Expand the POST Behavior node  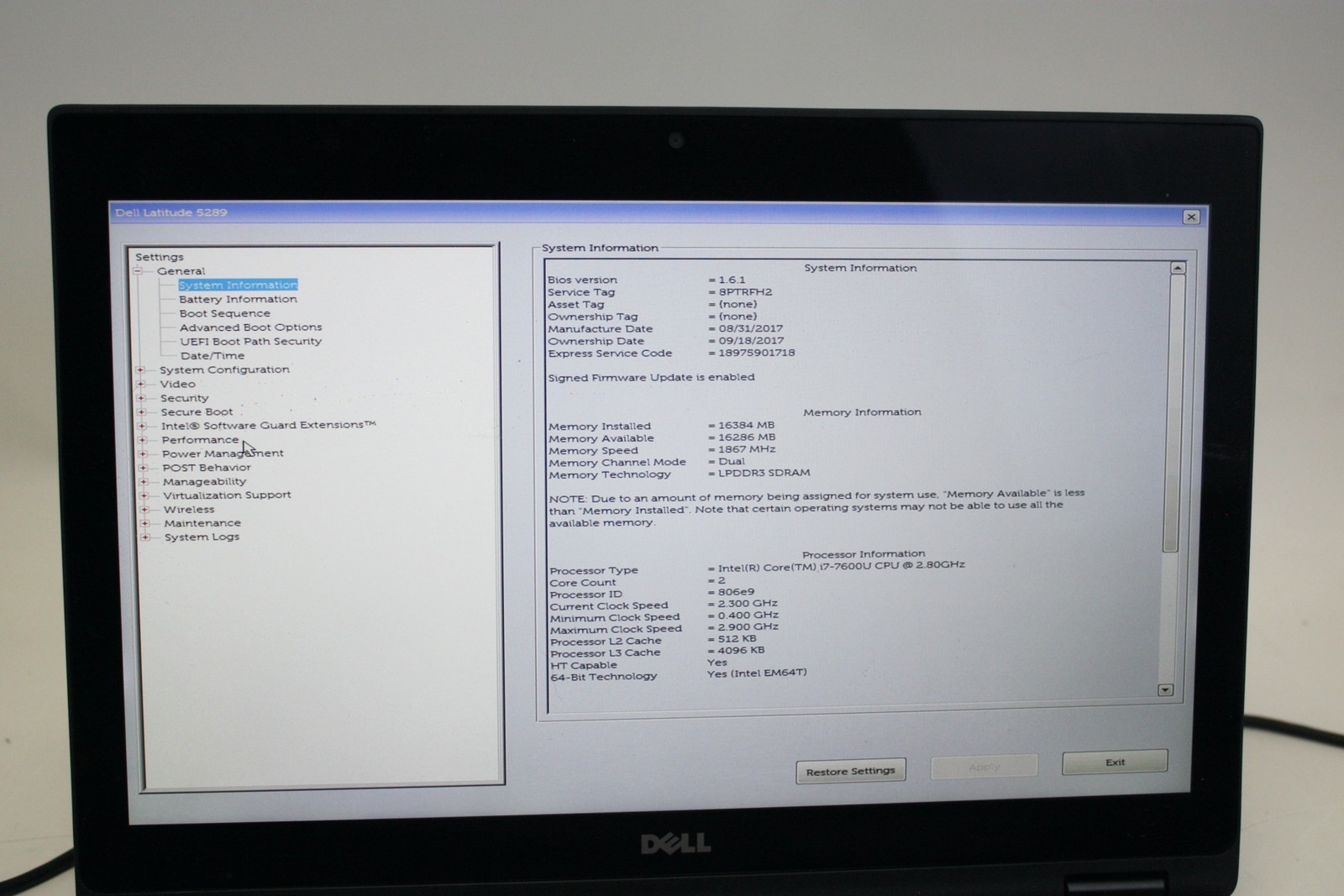click(x=143, y=468)
